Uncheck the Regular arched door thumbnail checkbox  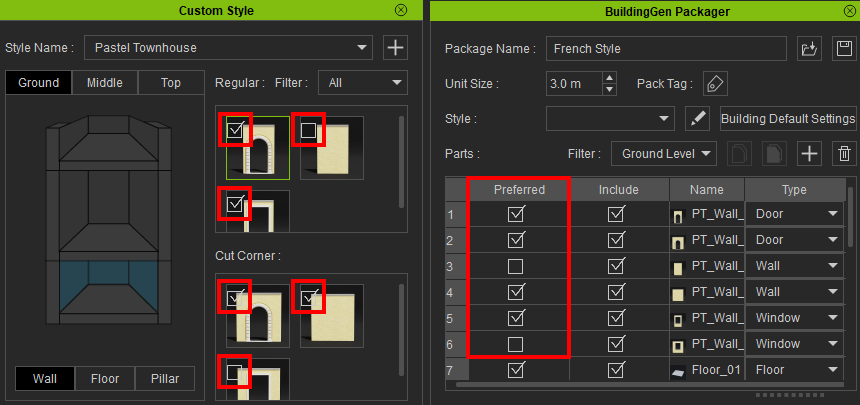pos(235,130)
